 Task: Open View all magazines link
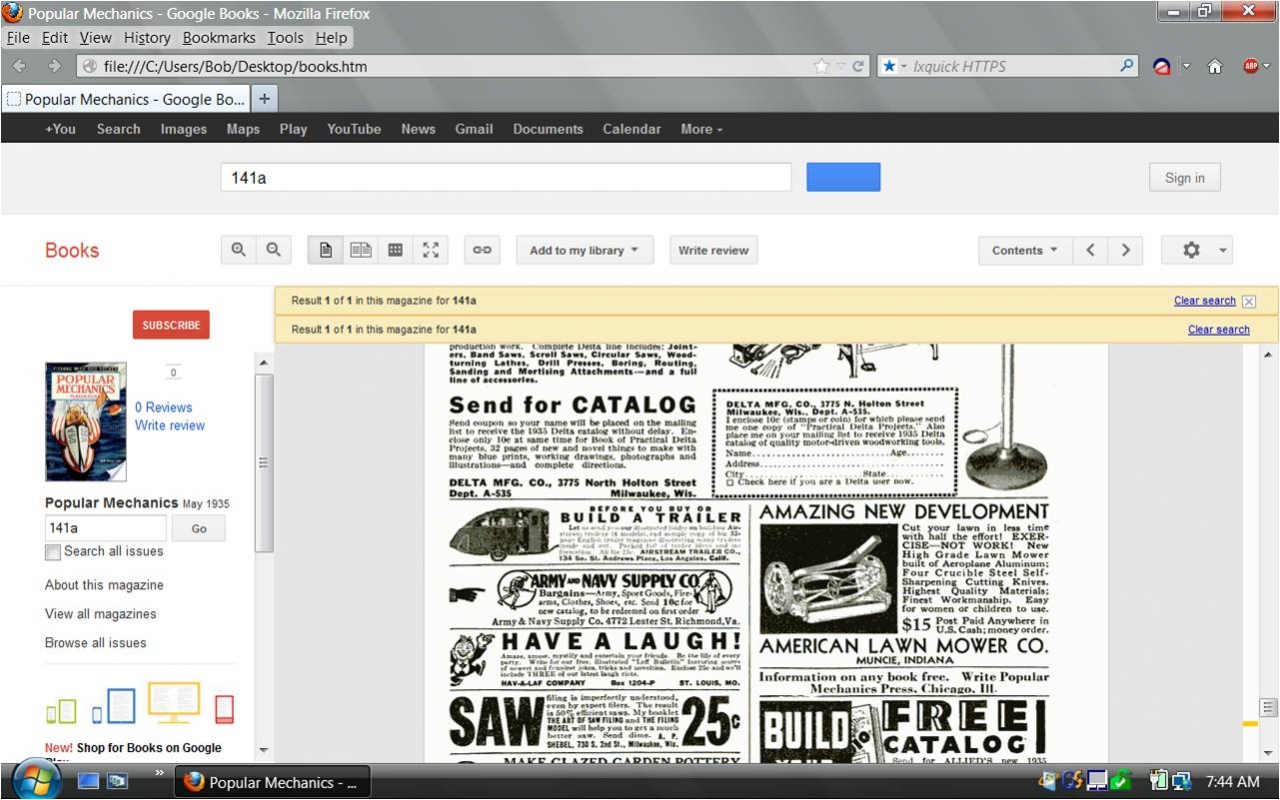(x=101, y=614)
